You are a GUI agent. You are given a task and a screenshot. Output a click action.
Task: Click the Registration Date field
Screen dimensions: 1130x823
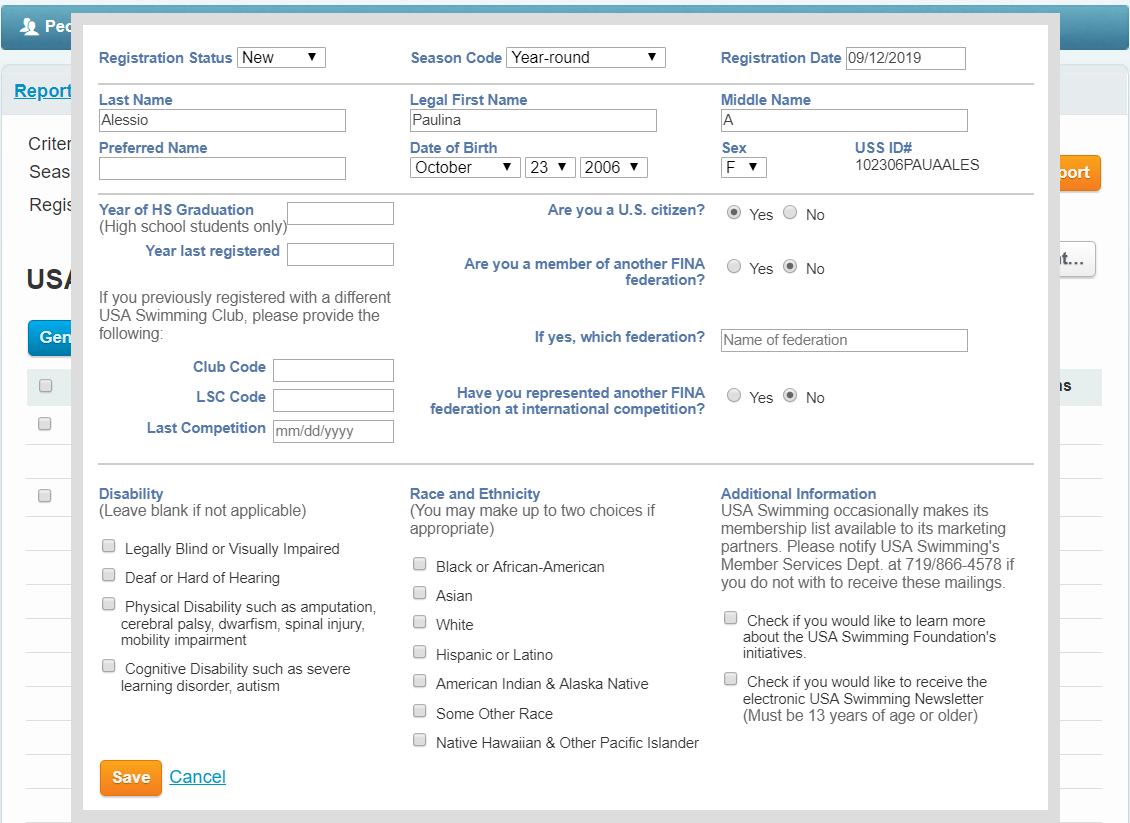[906, 58]
